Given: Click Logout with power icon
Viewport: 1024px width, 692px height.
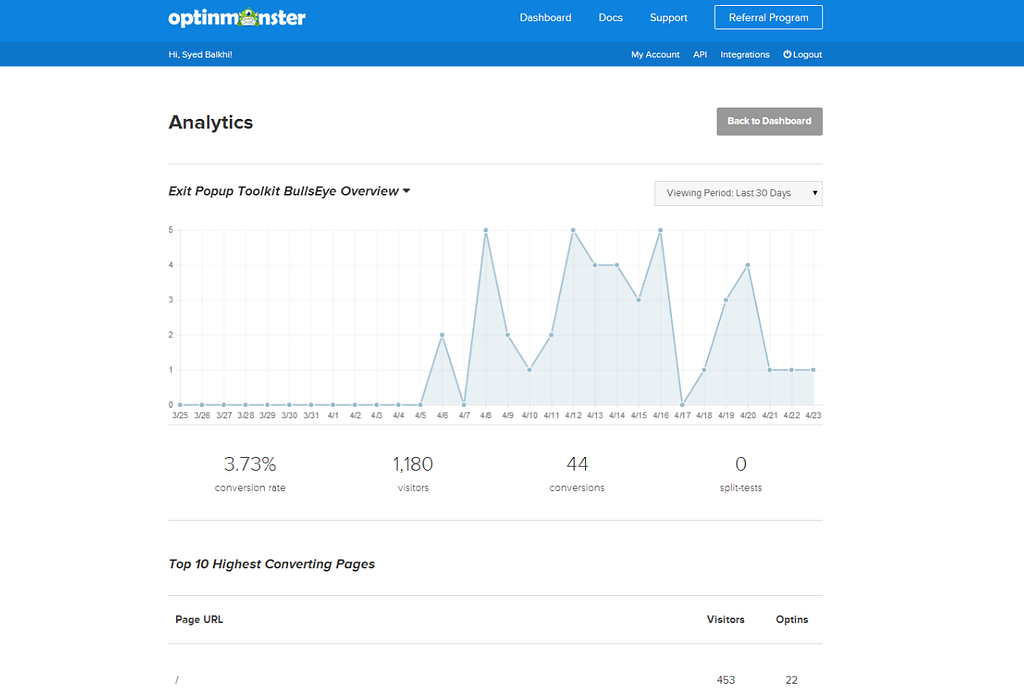Looking at the screenshot, I should click(803, 55).
